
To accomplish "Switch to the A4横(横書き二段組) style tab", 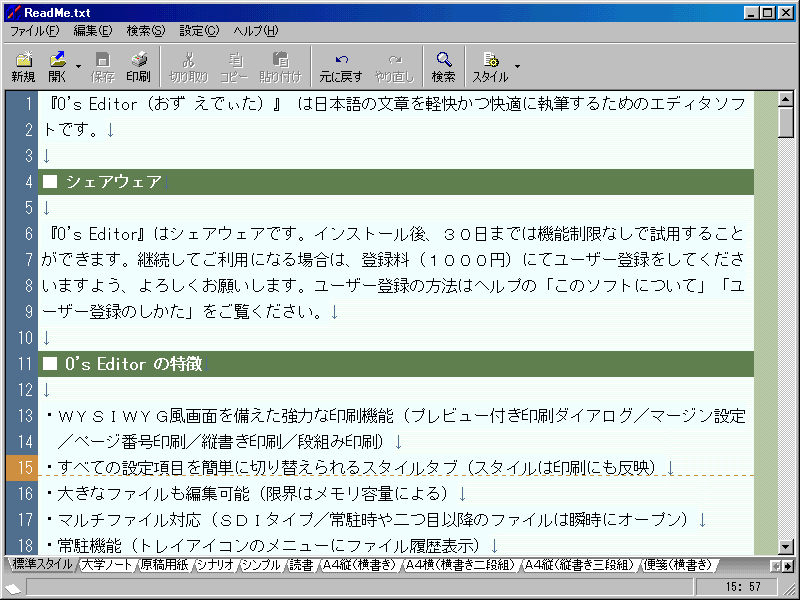I will pos(461,565).
